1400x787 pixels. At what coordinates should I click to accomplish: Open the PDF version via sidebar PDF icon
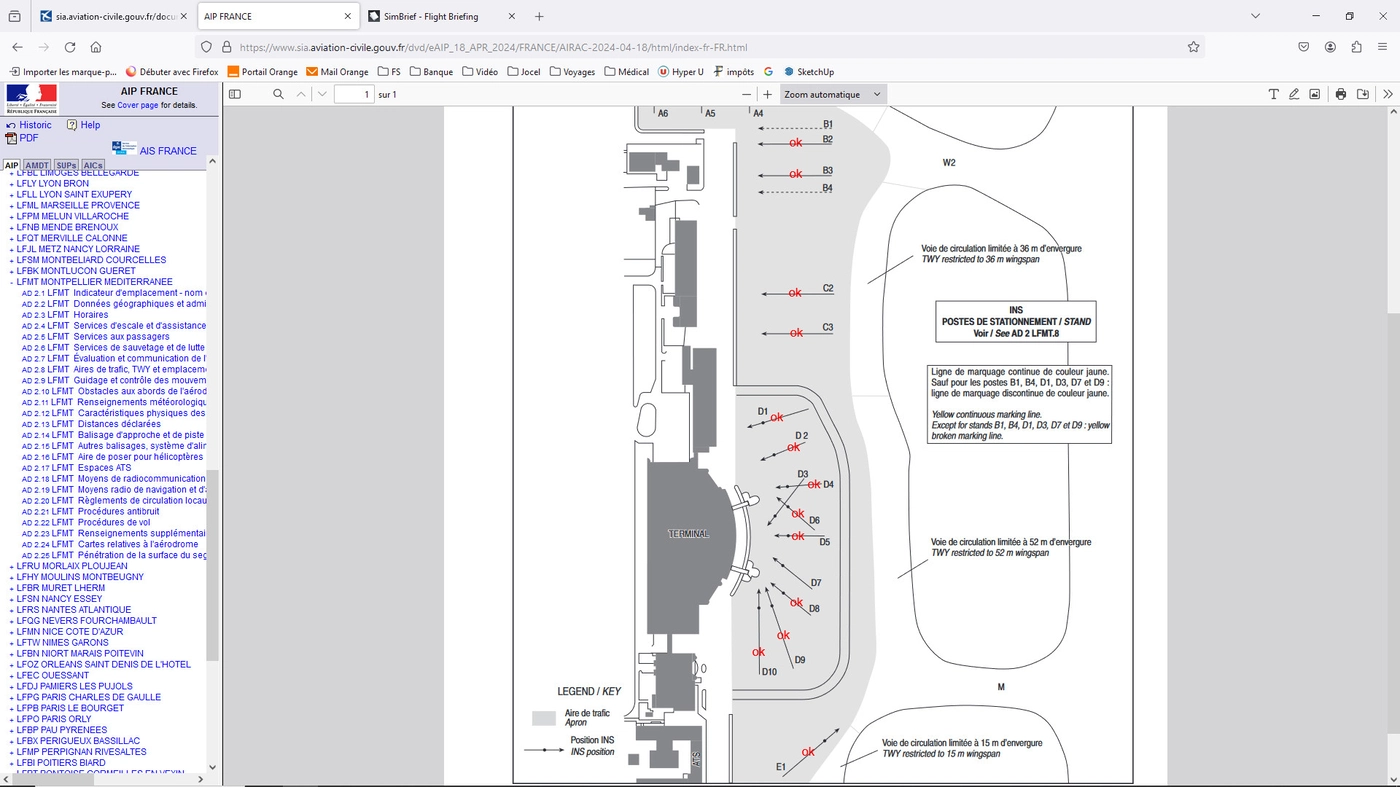tap(13, 138)
